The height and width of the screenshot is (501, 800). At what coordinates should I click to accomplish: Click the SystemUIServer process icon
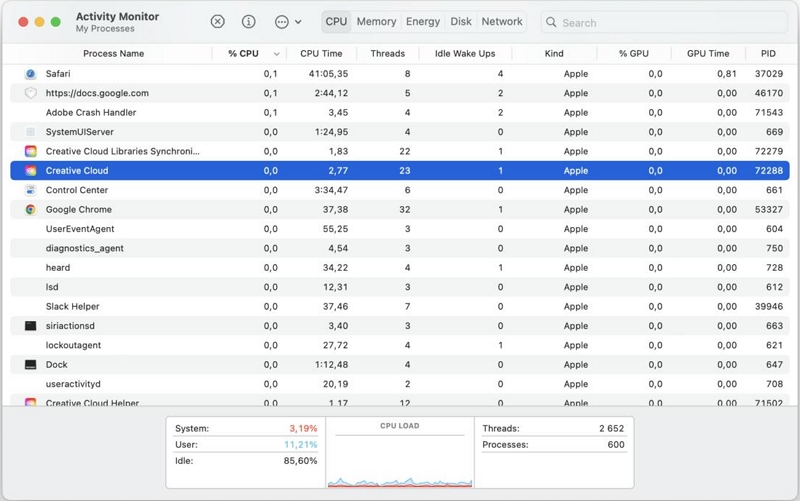coord(31,132)
